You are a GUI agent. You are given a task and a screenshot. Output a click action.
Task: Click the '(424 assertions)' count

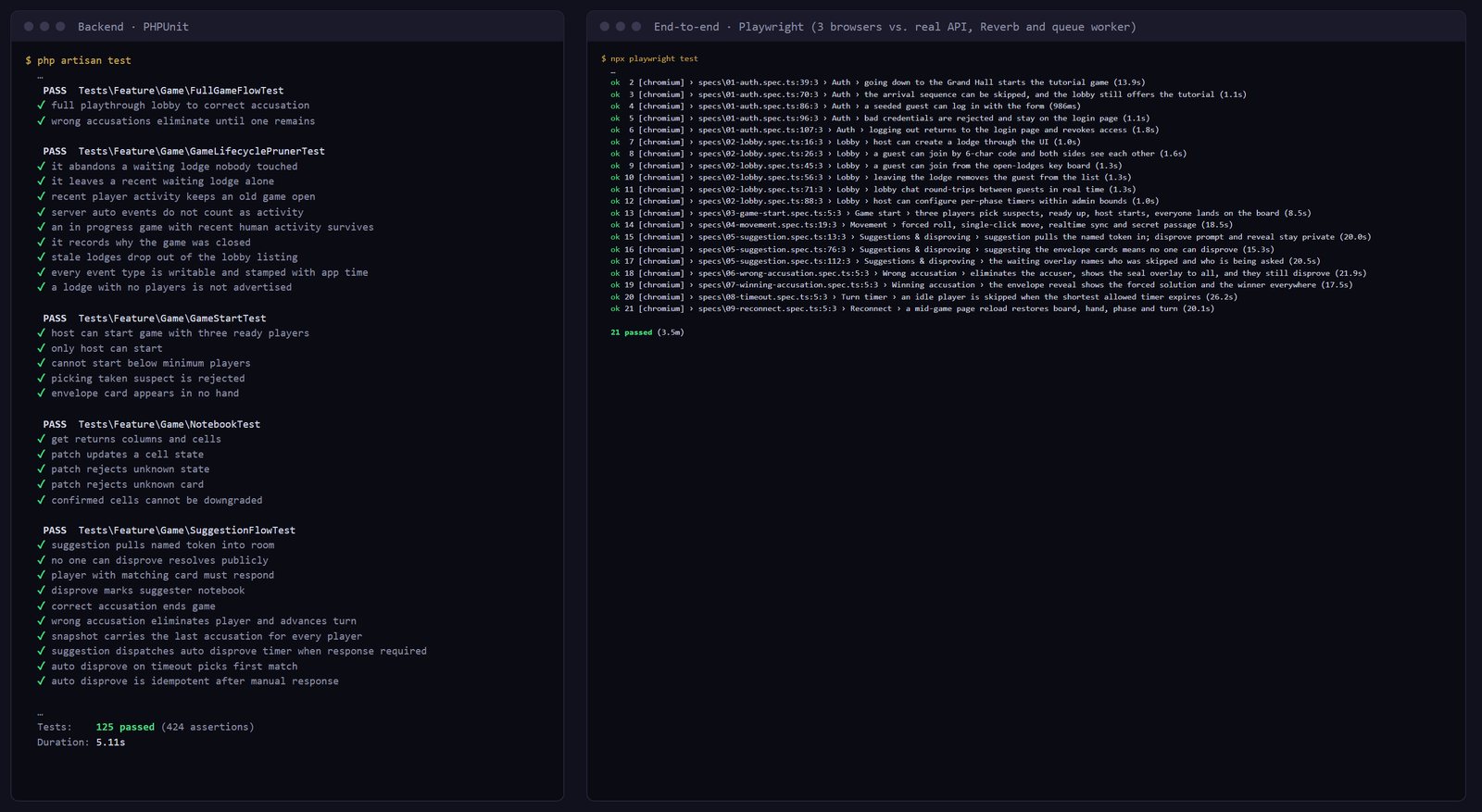(x=207, y=728)
